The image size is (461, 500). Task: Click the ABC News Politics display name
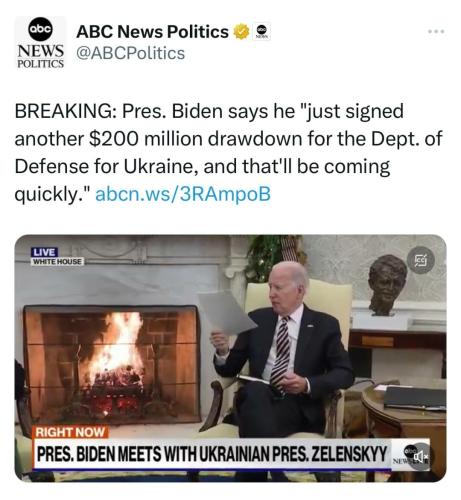click(152, 32)
